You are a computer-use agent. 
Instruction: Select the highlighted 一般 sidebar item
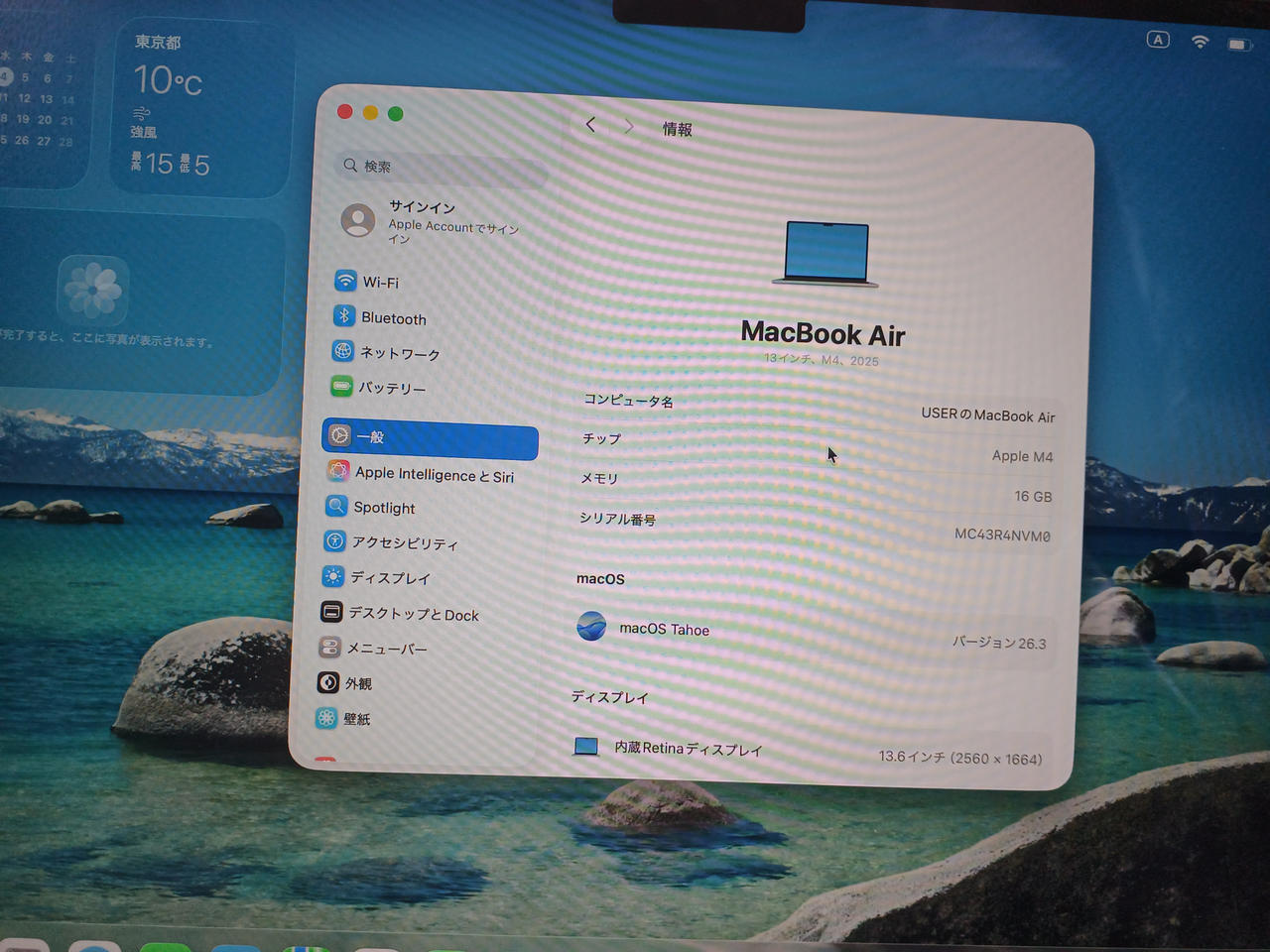[x=430, y=436]
